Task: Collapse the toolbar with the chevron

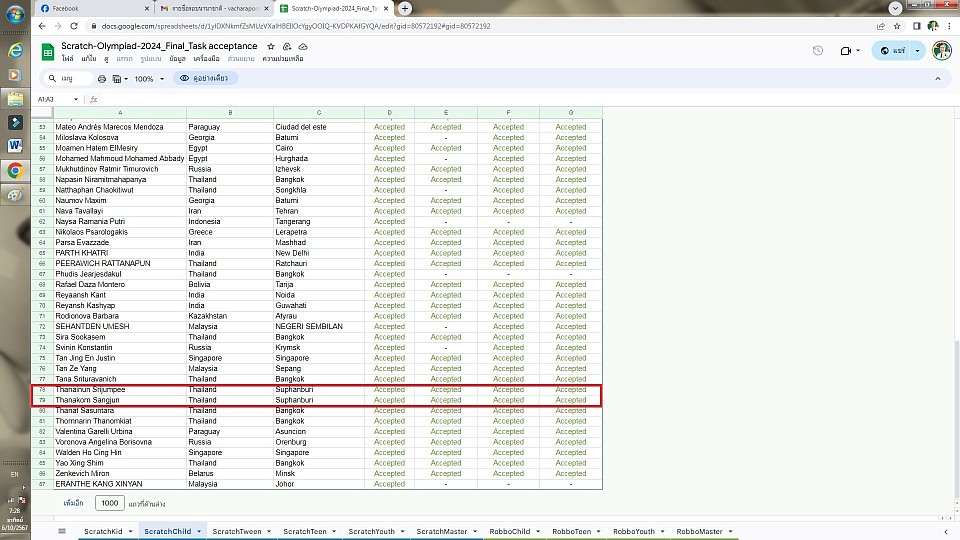Action: tap(937, 78)
